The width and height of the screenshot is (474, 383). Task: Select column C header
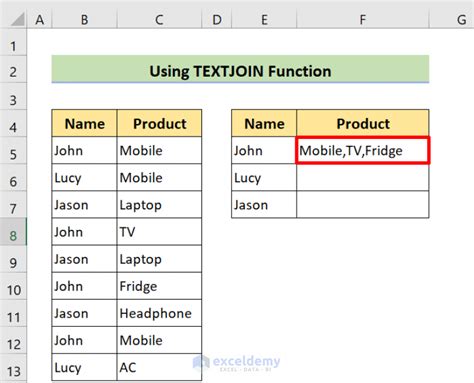click(x=159, y=20)
